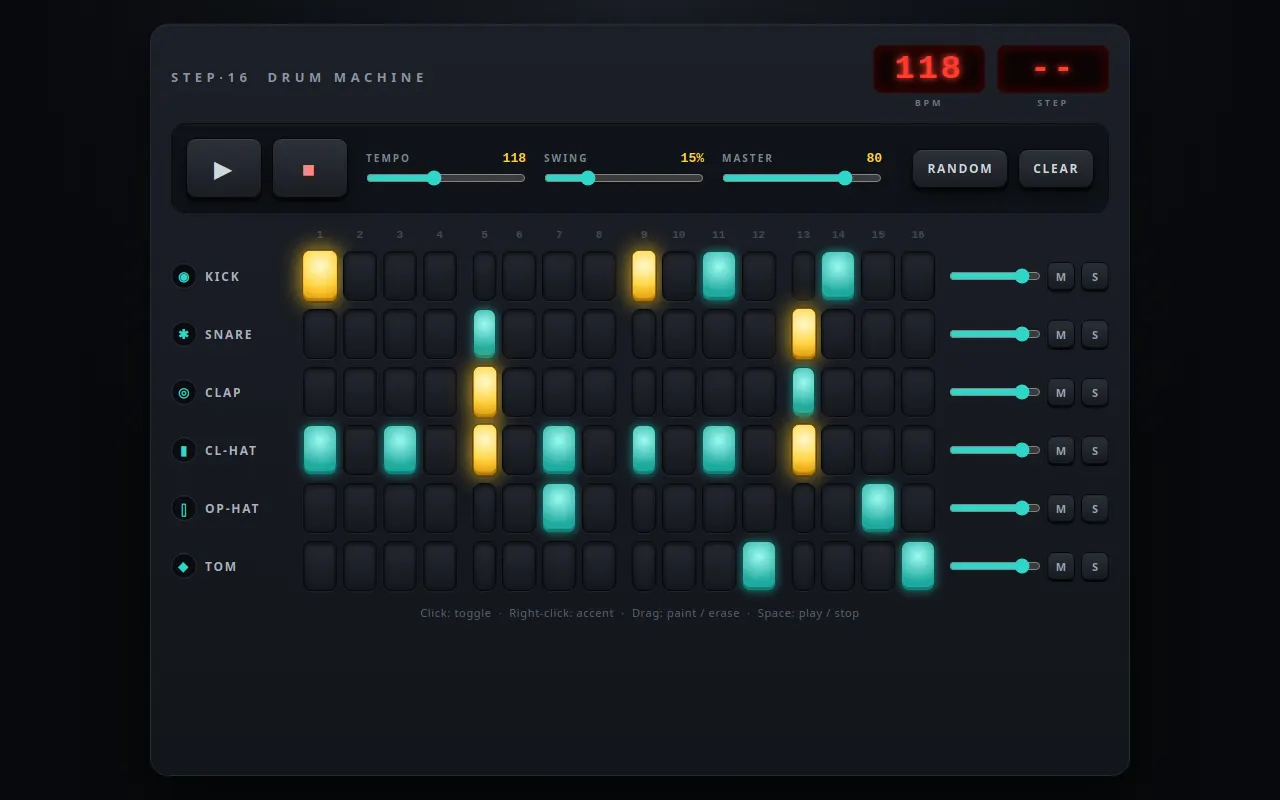
Task: Stop playback with the red square button
Action: click(x=310, y=168)
